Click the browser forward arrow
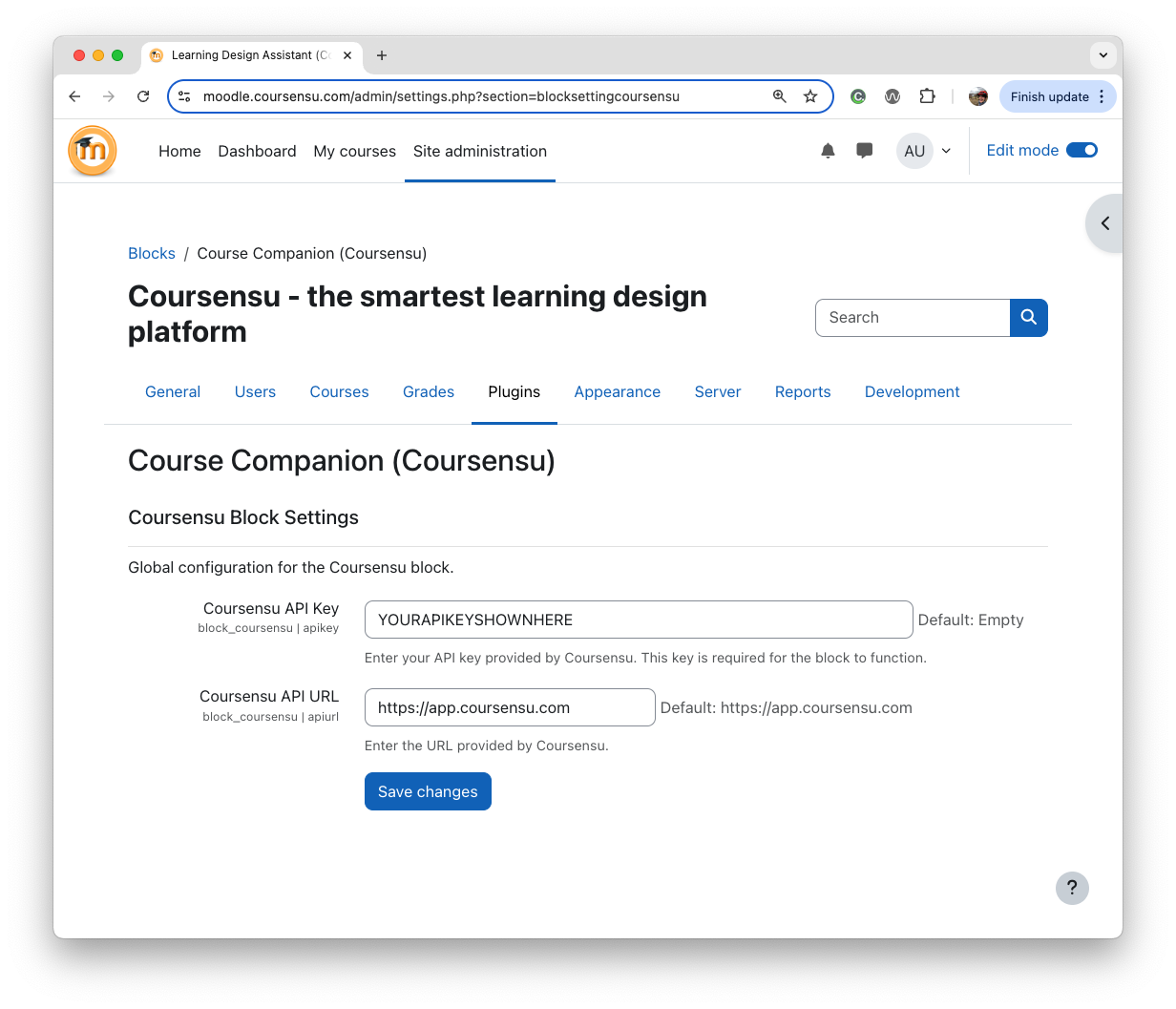Screen dimensions: 1176x1009 109,96
